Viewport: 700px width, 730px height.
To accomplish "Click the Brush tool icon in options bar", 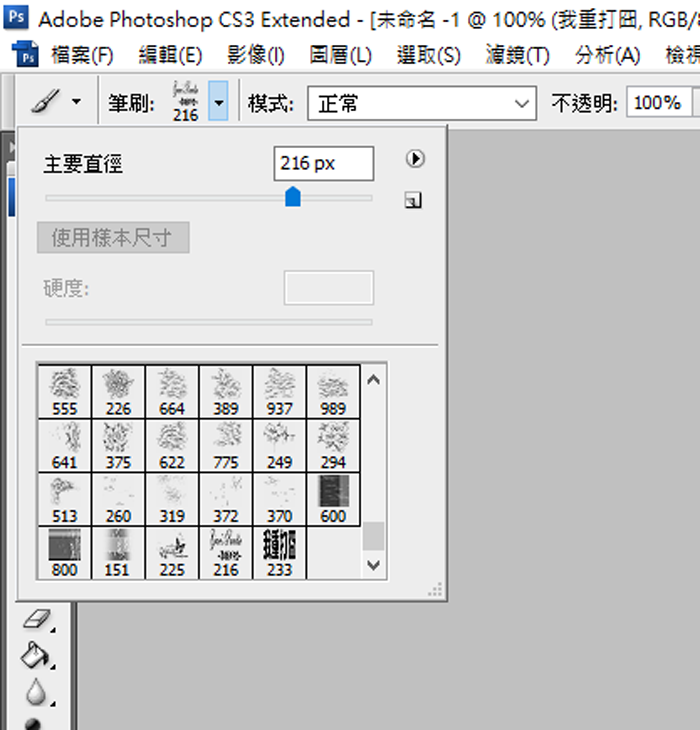I will pos(46,101).
